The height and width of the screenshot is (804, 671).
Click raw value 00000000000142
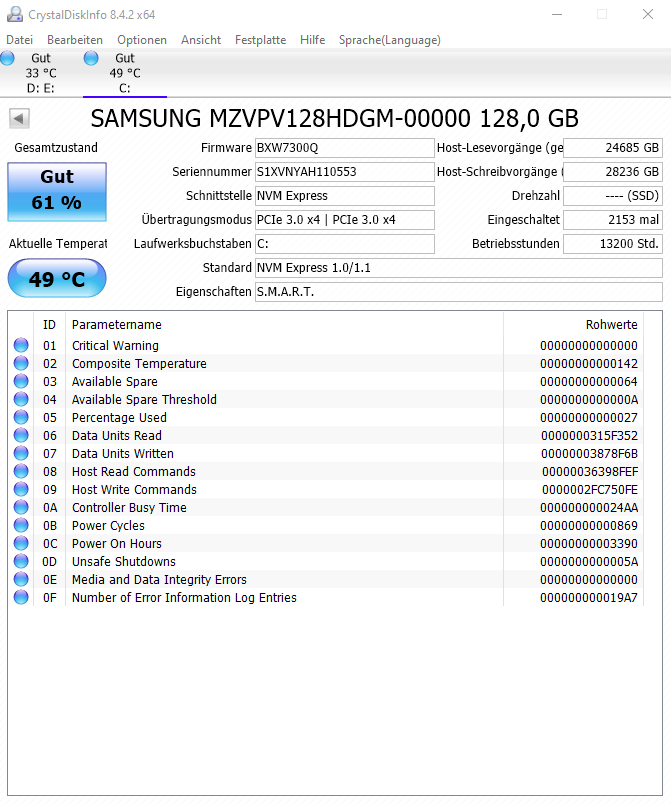pyautogui.click(x=589, y=364)
